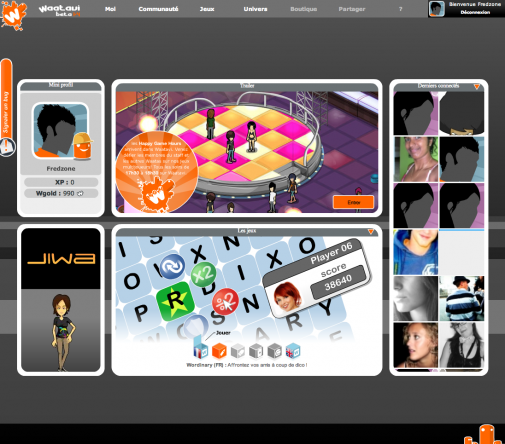This screenshot has width=505, height=444.
Task: Expand the Derniers connectés panel arrow
Action: 477,87
